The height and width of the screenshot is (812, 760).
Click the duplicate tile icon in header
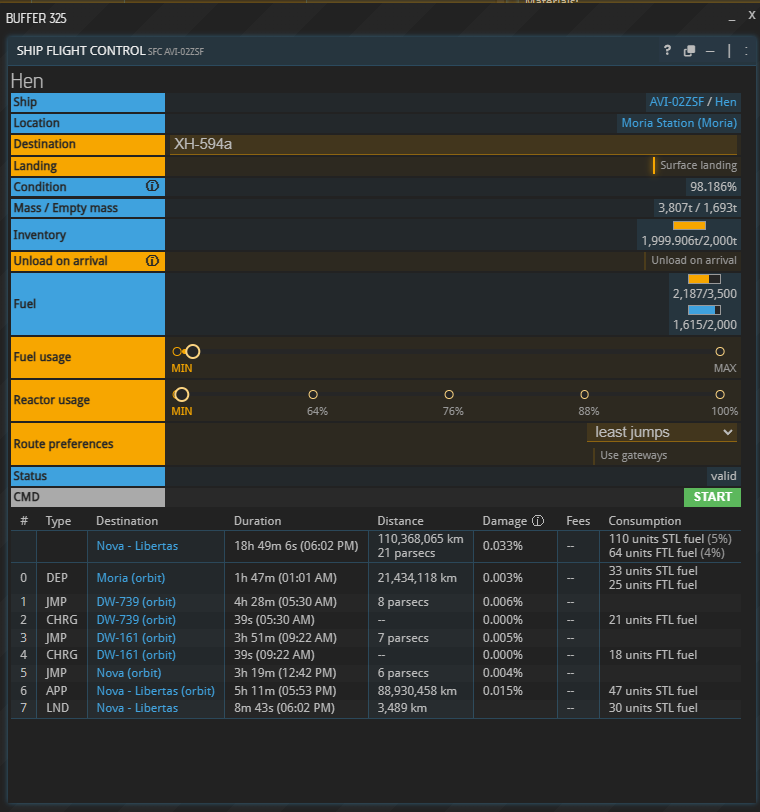pyautogui.click(x=689, y=51)
